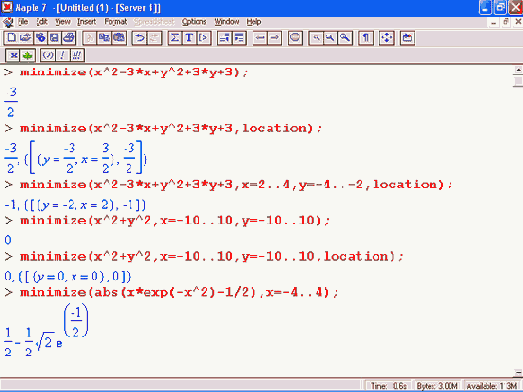Viewport: 523px width, 392px height.
Task: Toggle nonprinting characters with the paragraph mark icon
Action: coord(366,38)
